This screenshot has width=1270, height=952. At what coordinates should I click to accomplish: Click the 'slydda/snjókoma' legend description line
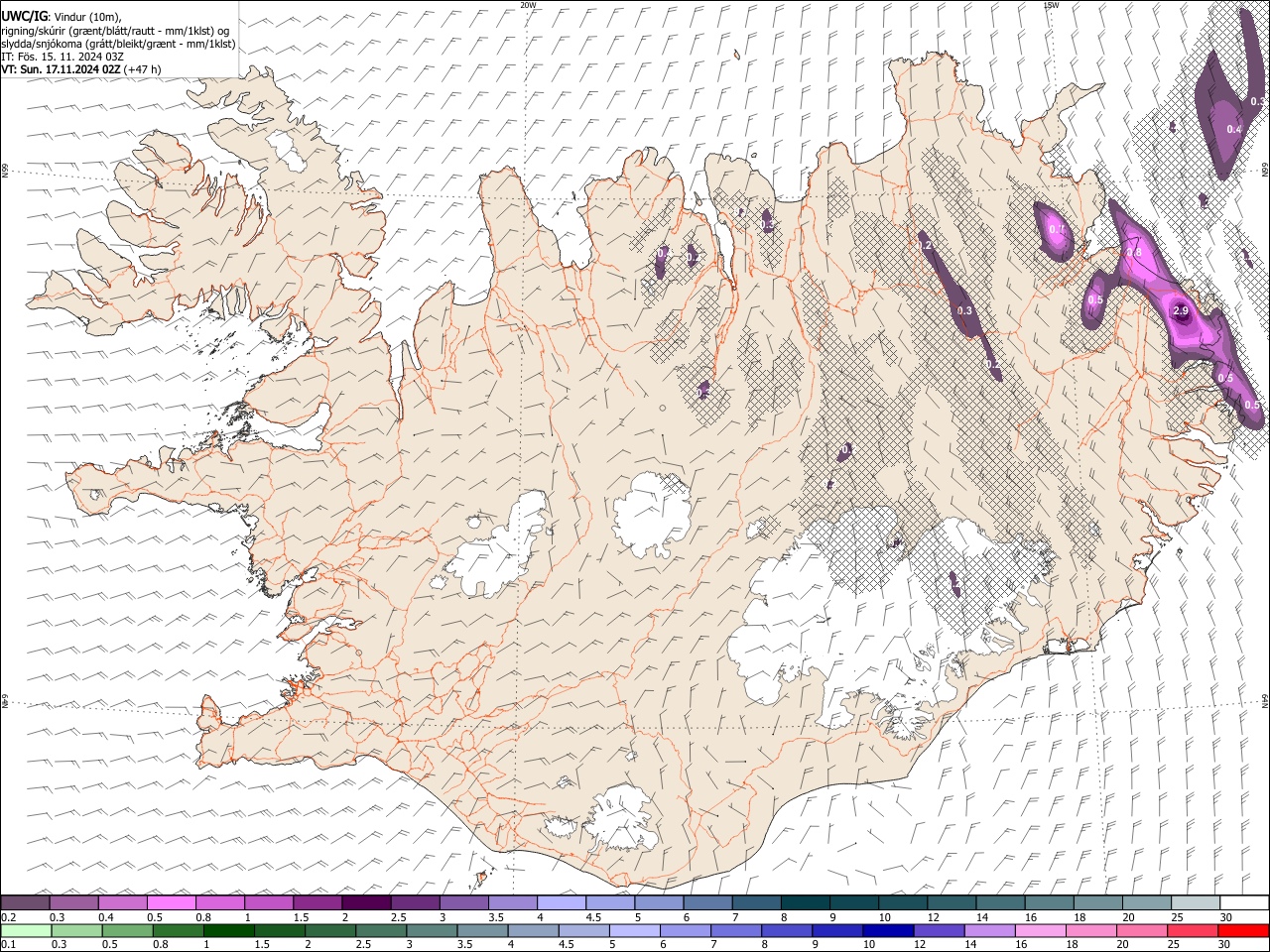(x=118, y=44)
